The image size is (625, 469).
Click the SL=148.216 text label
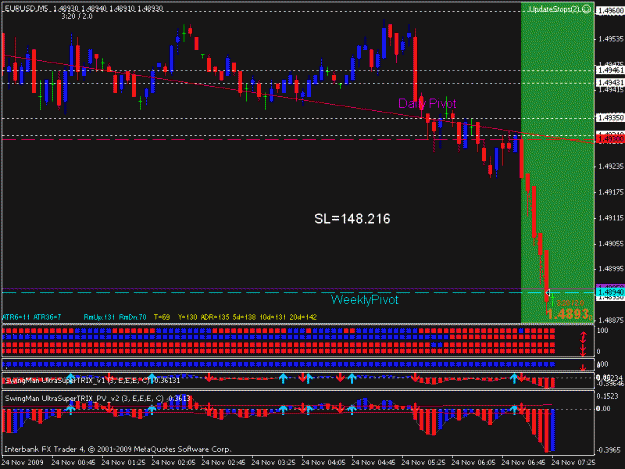(x=352, y=219)
